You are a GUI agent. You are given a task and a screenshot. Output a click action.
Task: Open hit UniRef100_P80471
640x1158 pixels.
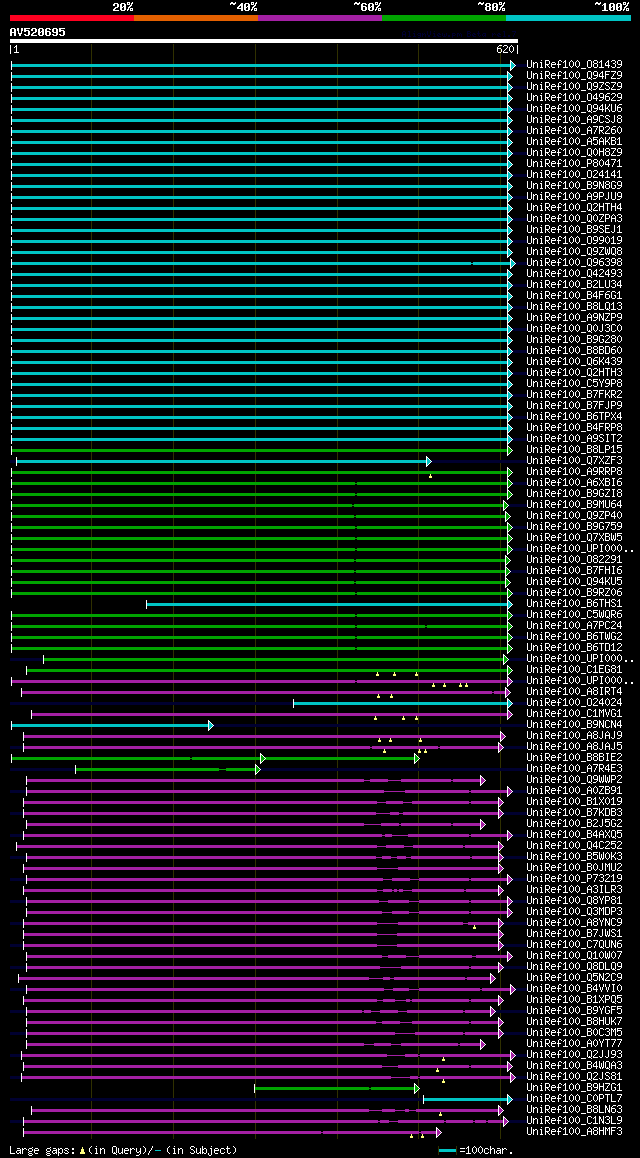[574, 164]
